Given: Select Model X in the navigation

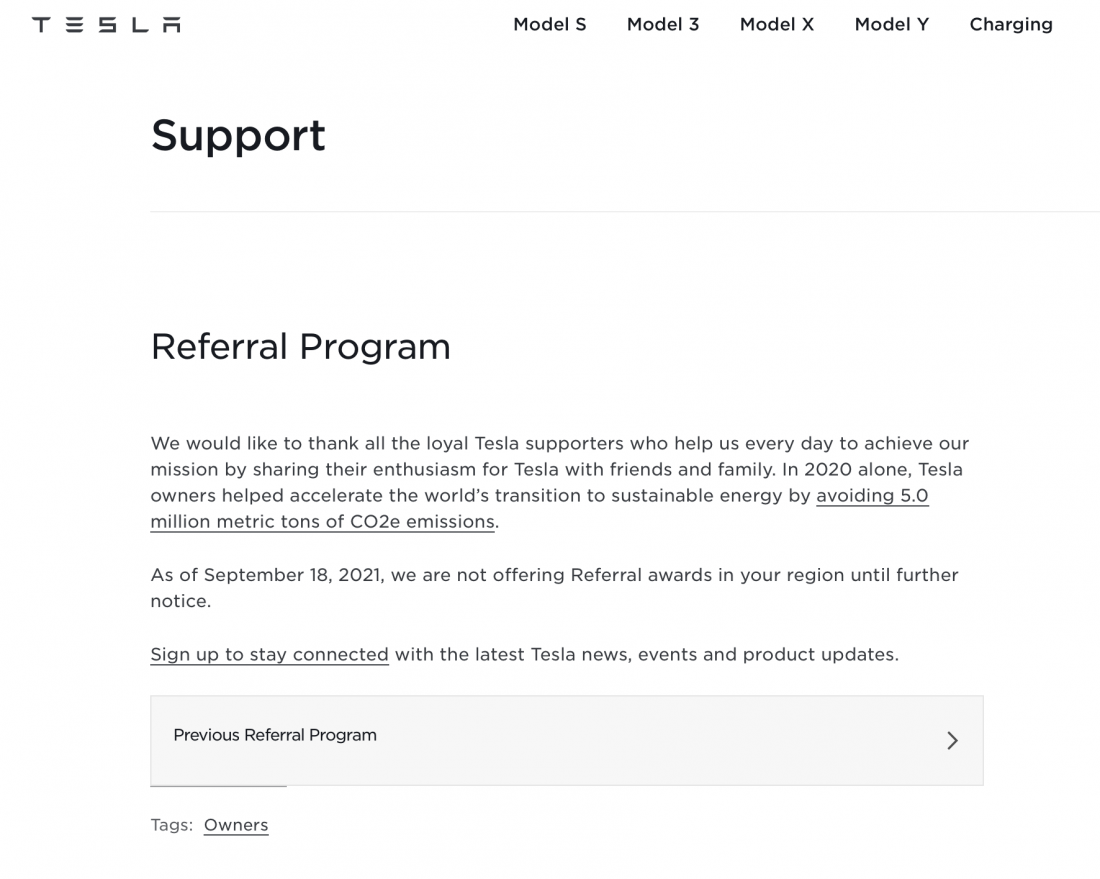Looking at the screenshot, I should click(777, 25).
